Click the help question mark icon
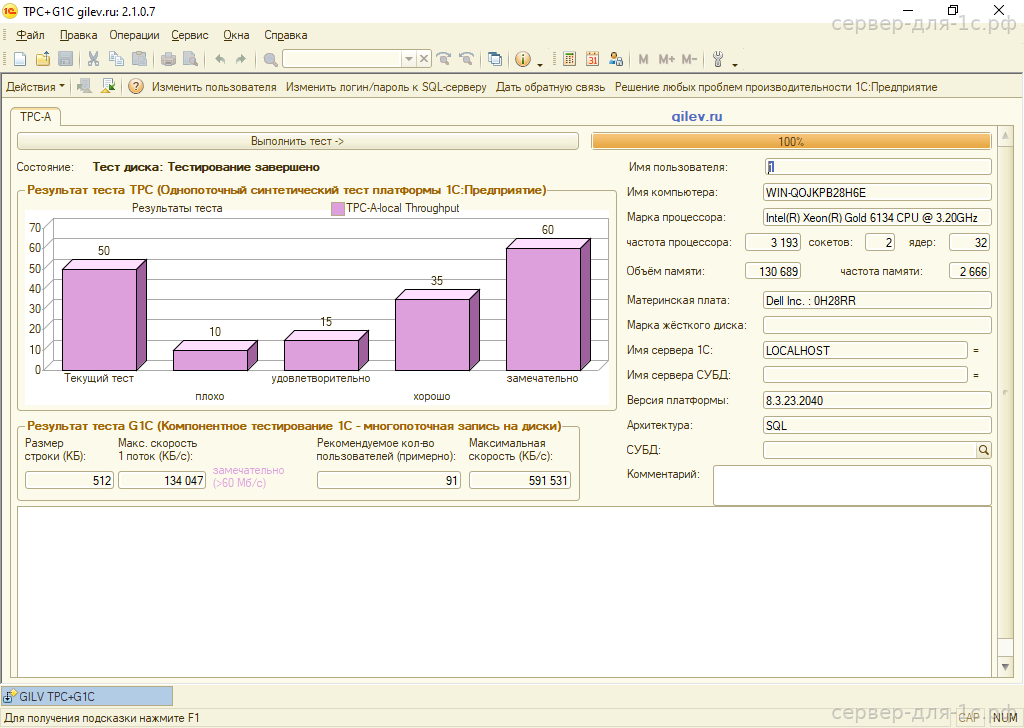The image size is (1024, 728). tap(136, 87)
